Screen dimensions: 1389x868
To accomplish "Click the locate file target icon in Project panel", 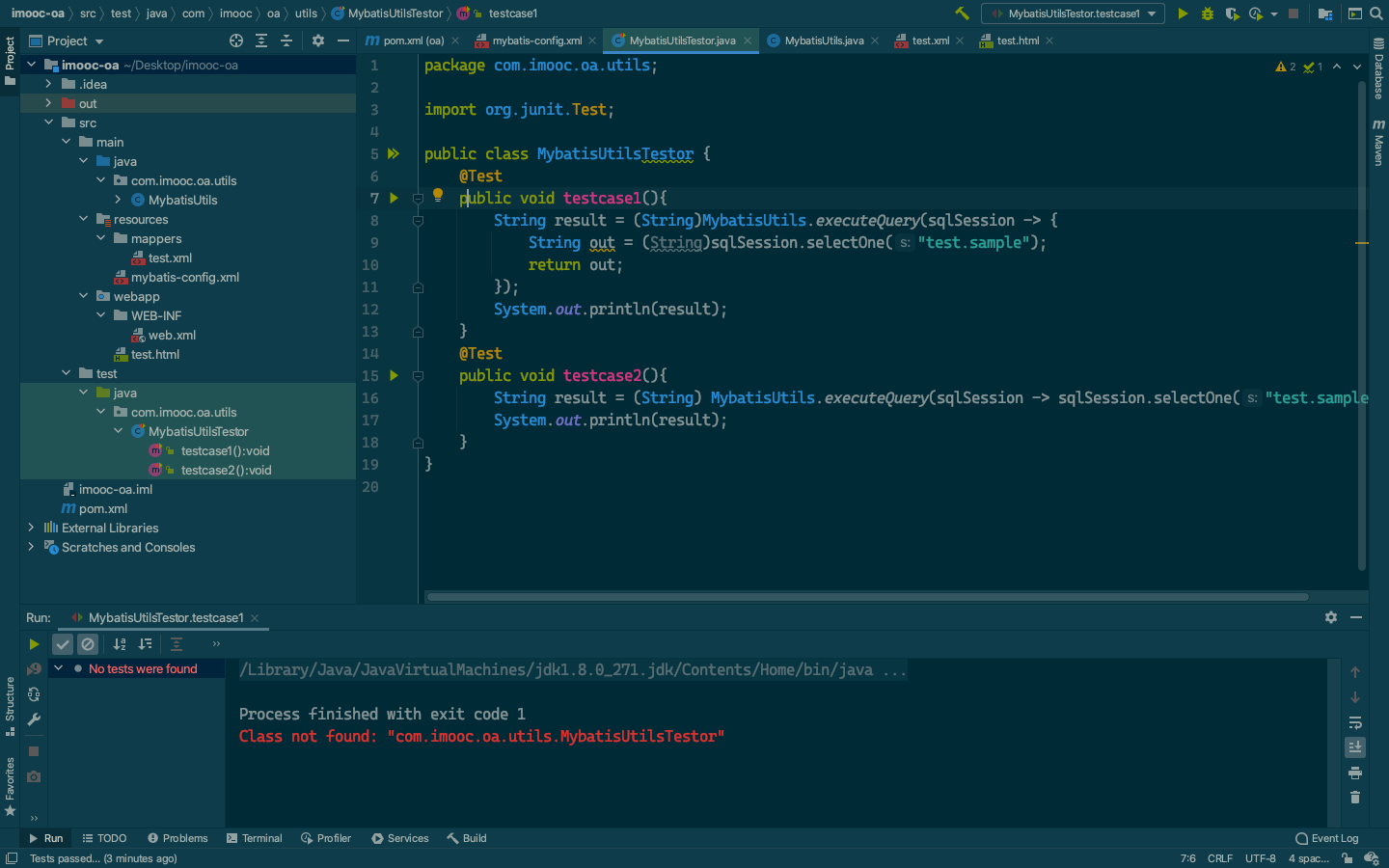I will point(236,41).
